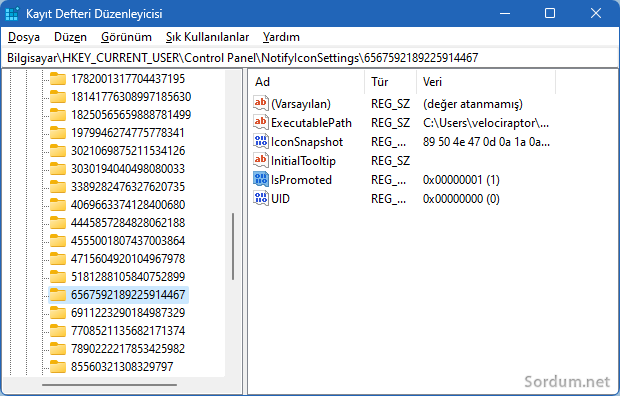The image size is (620, 396).
Task: Select tree key label 7890222217853425982
Action: (x=128, y=349)
